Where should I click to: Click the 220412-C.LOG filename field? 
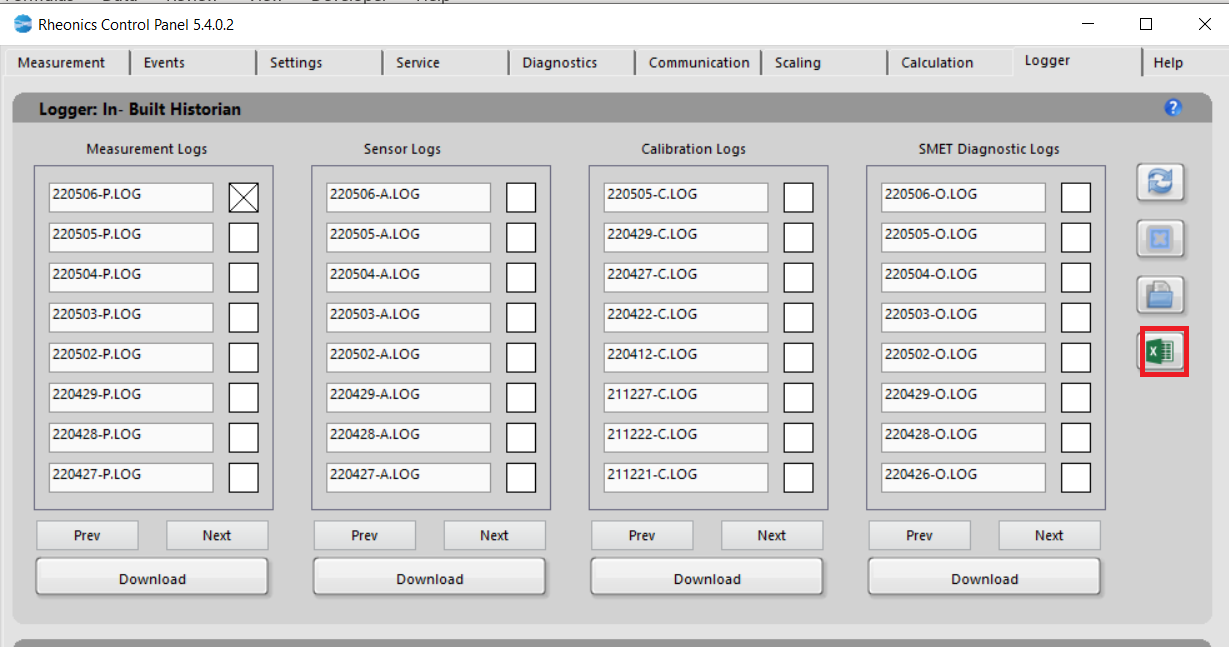[x=686, y=357]
